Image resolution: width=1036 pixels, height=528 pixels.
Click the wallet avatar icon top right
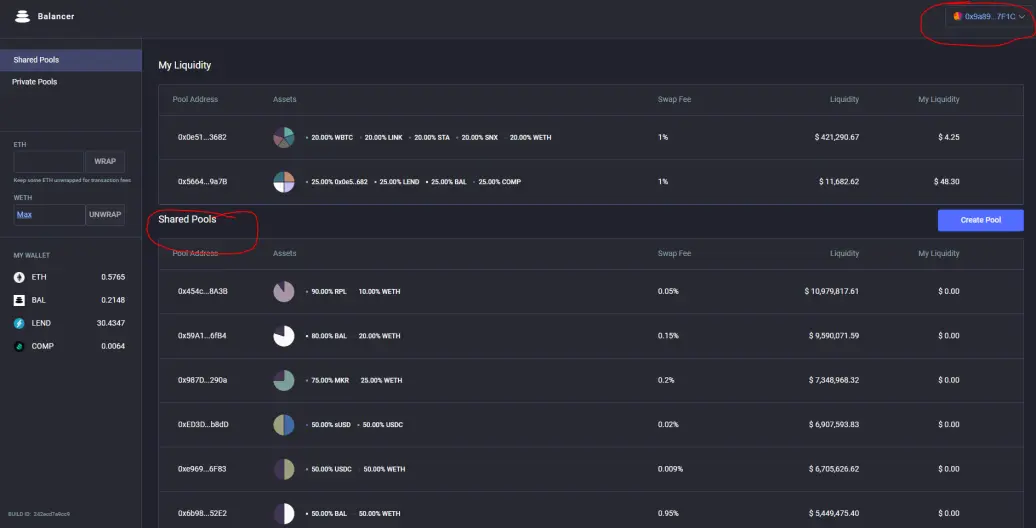(957, 17)
